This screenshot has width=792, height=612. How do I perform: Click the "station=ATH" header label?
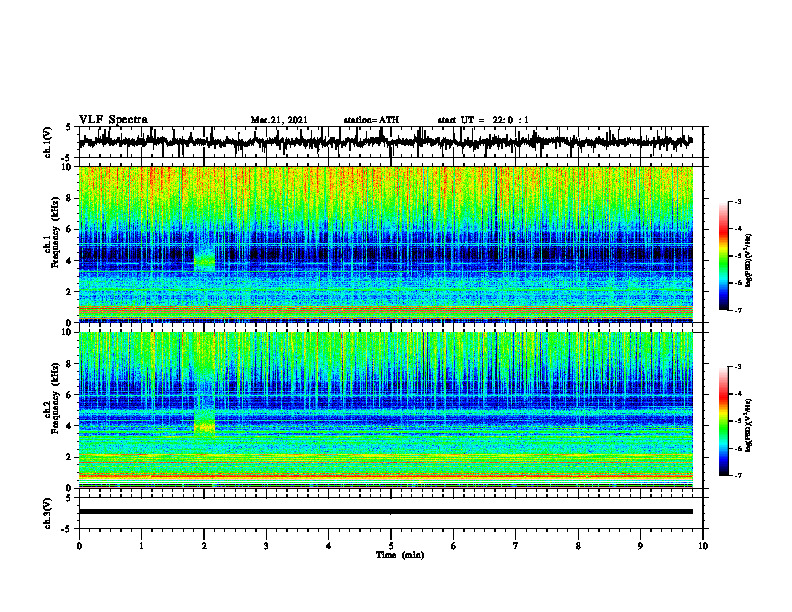[x=371, y=120]
